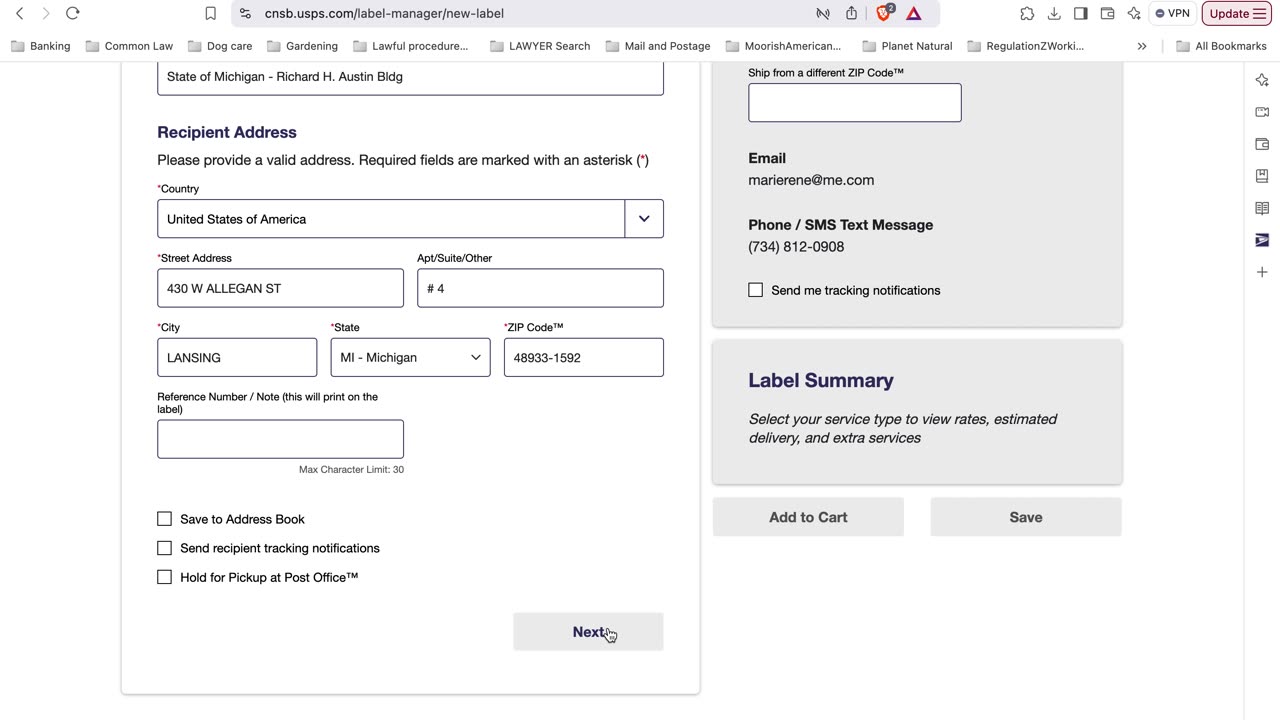Open Brave Shields icon in address bar
The image size is (1280, 720).
883,13
